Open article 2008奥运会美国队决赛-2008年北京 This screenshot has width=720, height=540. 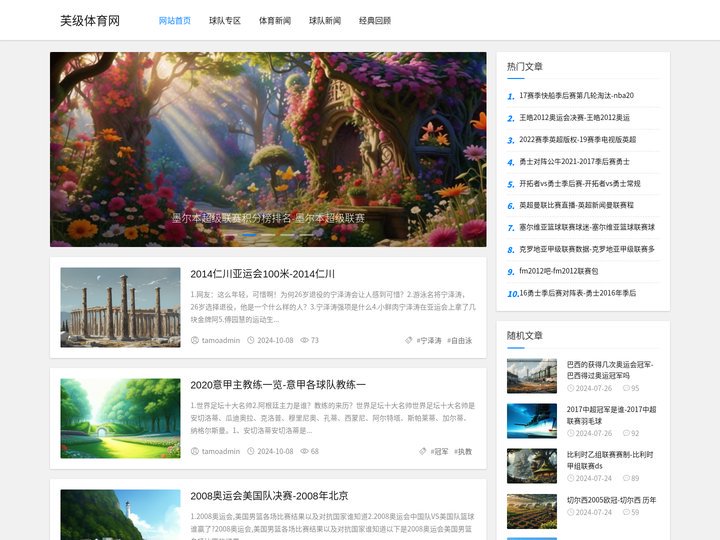point(270,496)
